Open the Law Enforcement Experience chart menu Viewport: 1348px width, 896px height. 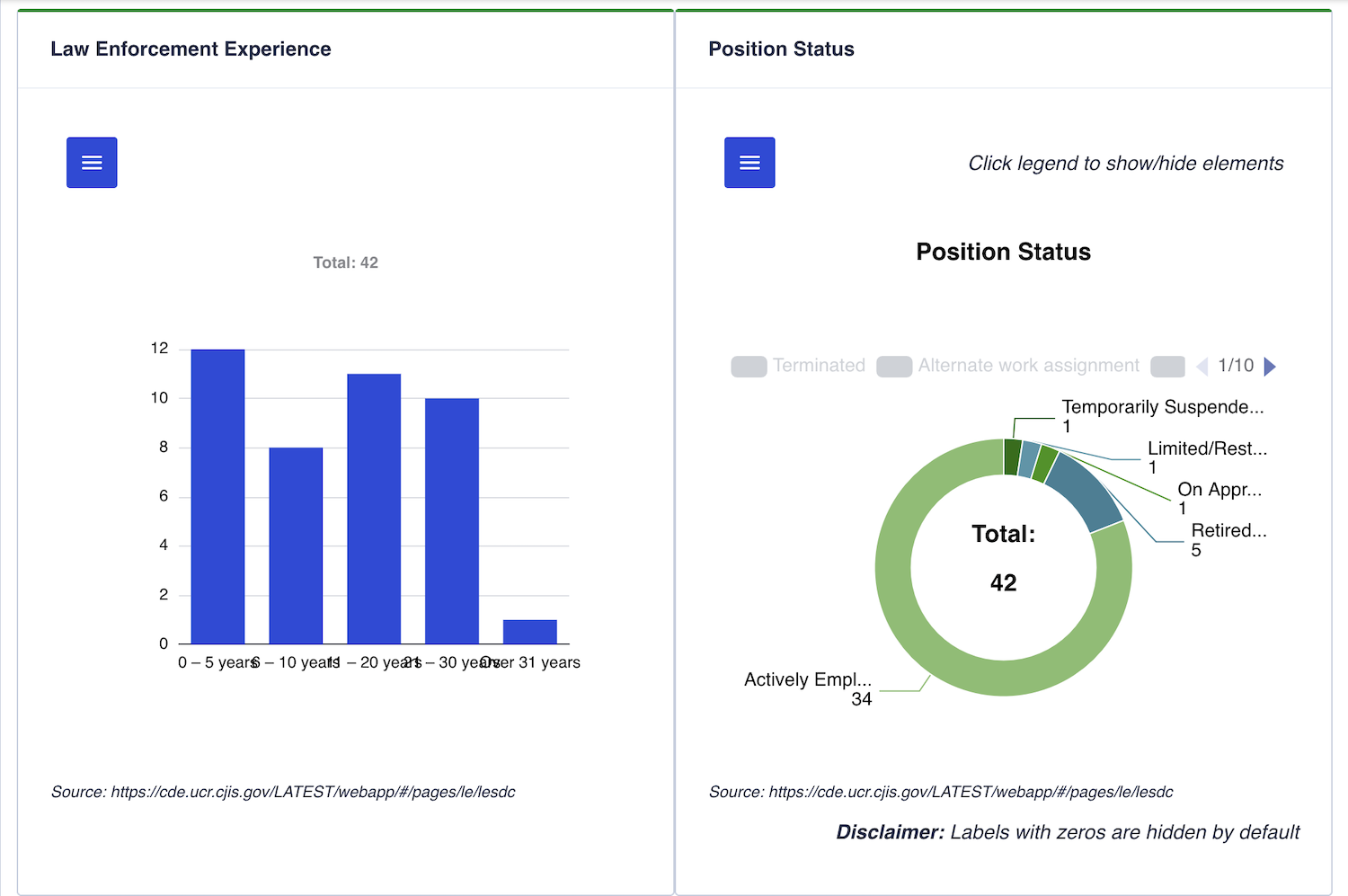pyautogui.click(x=92, y=163)
